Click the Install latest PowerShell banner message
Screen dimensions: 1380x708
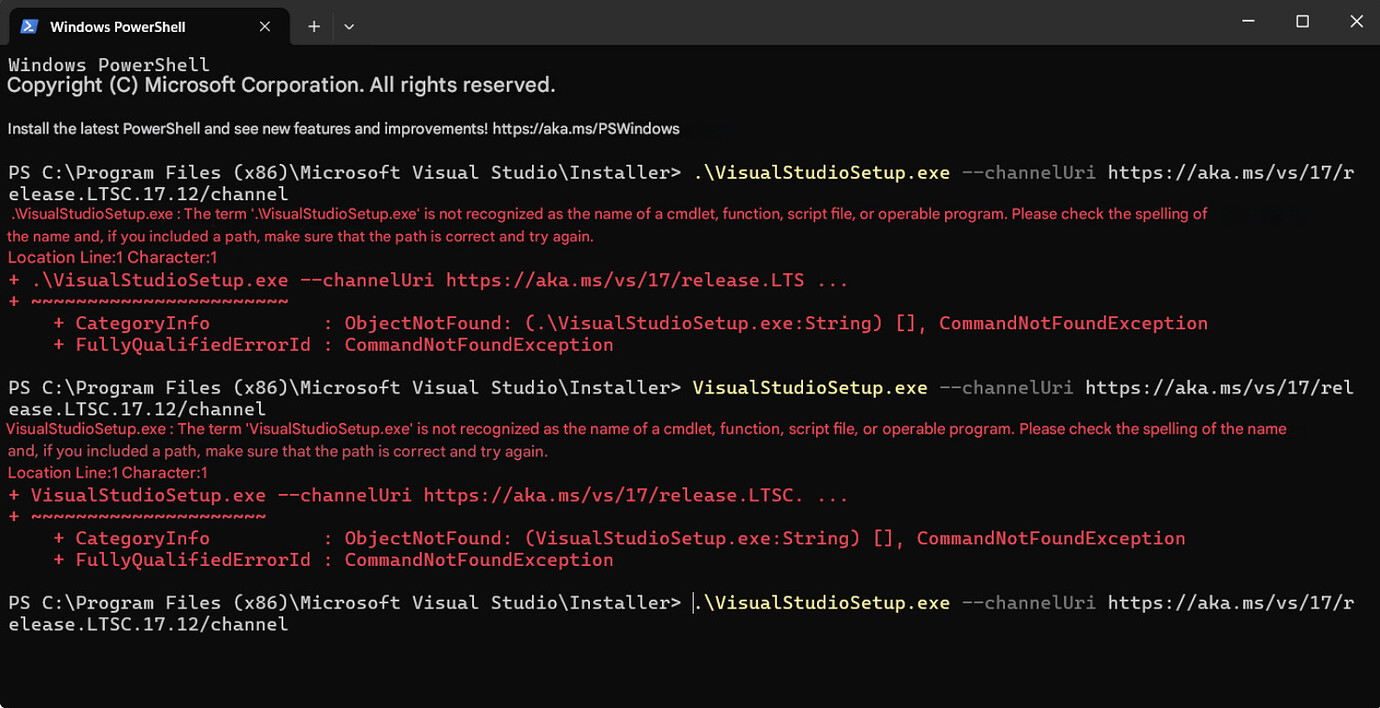click(340, 128)
